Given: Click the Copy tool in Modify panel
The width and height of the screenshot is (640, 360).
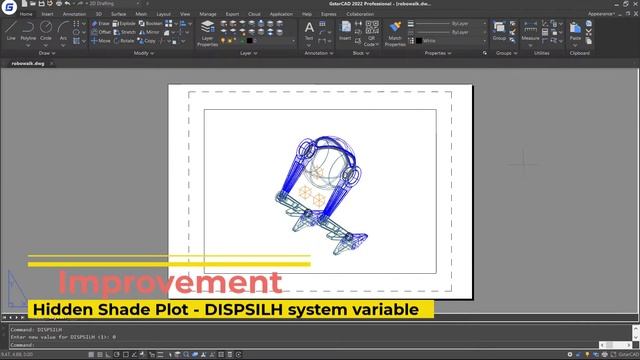Looking at the screenshot, I should 147,41.
